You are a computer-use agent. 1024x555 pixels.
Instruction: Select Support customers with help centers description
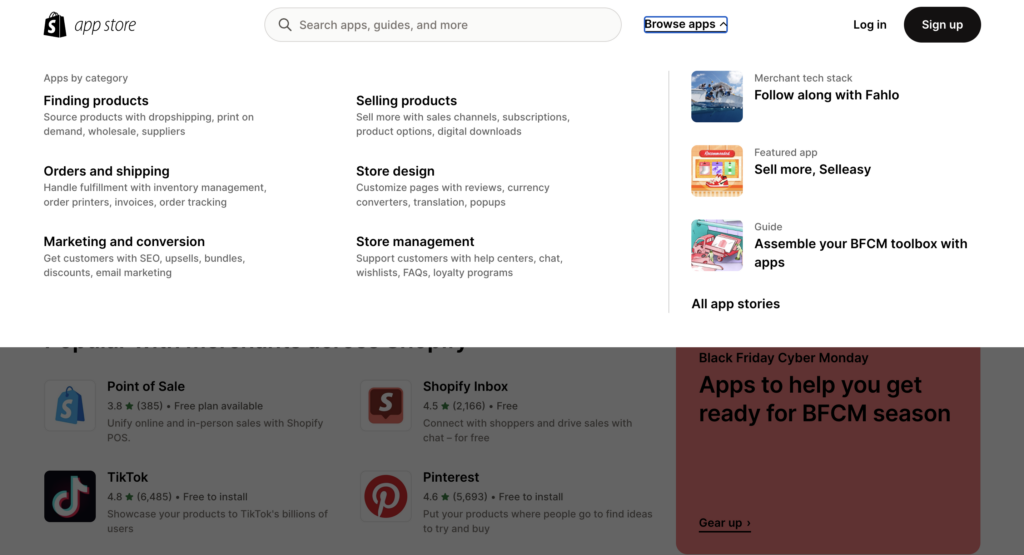(x=459, y=265)
